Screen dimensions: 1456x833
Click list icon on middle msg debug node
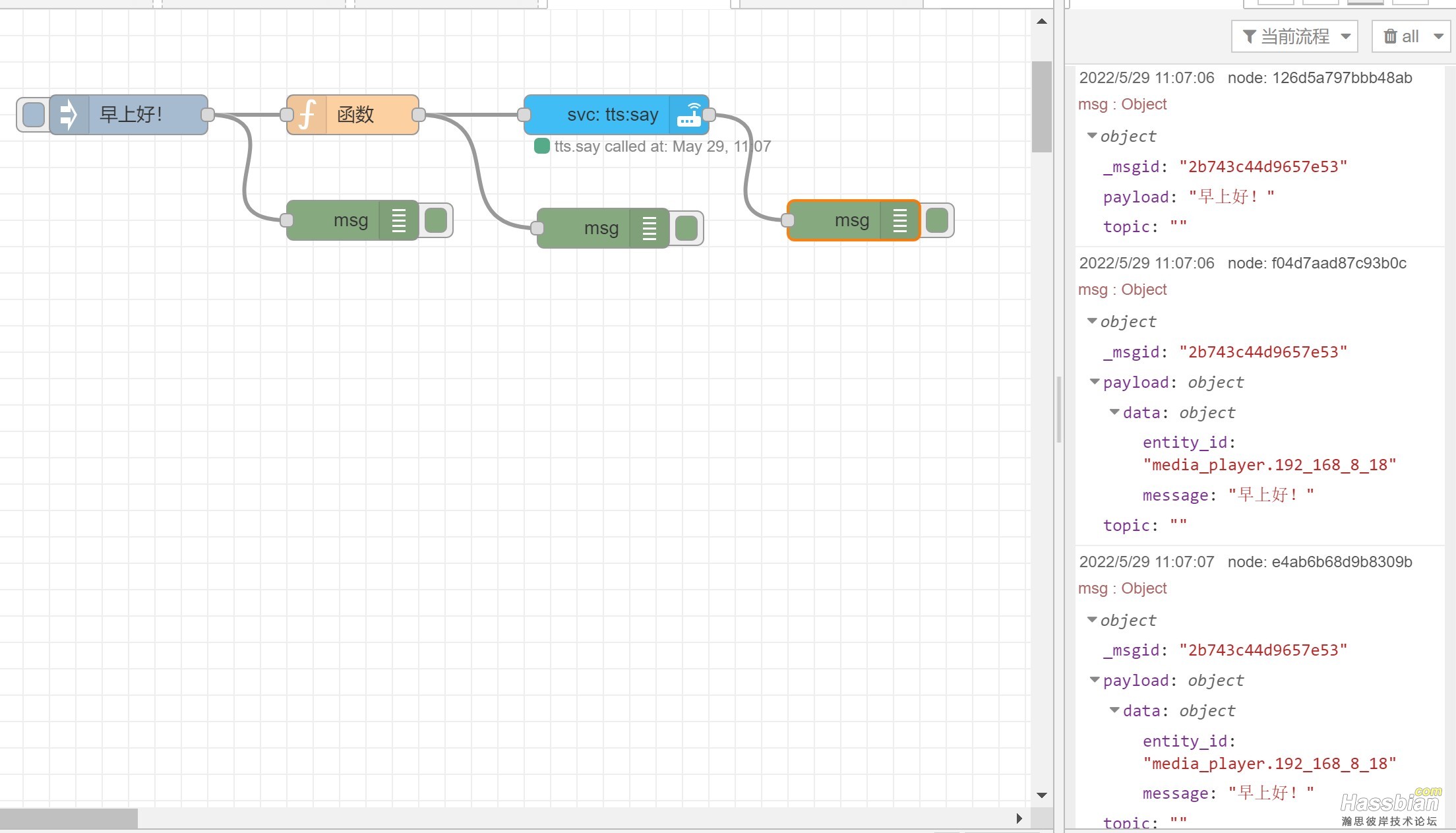649,228
